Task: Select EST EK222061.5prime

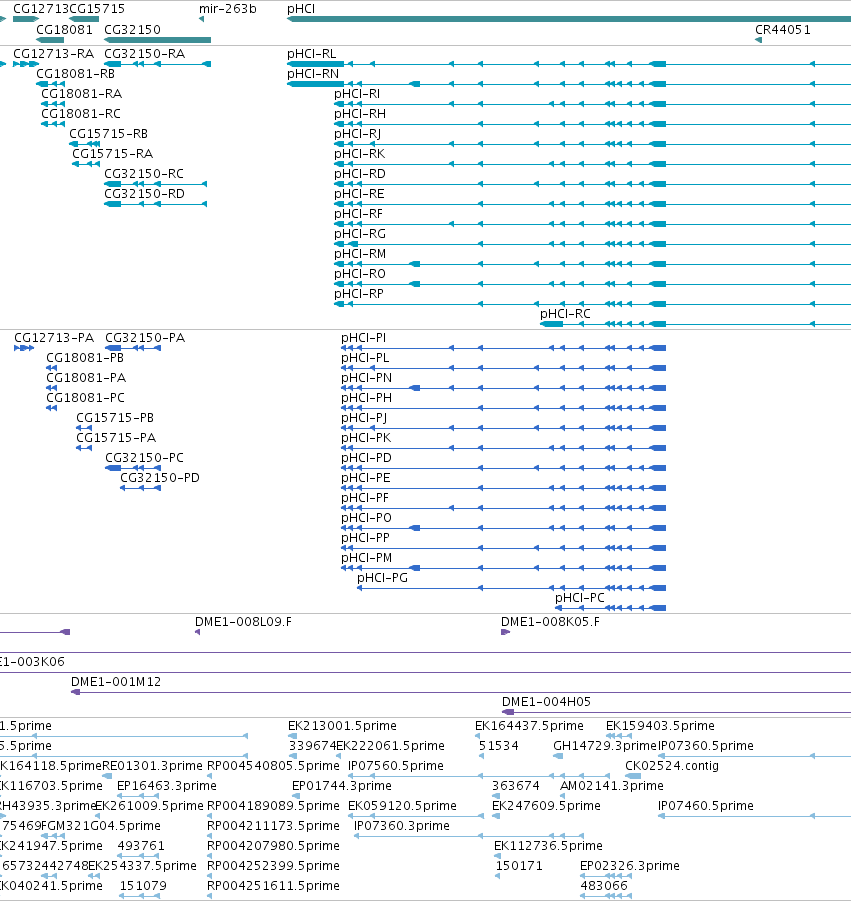Action: coord(391,746)
